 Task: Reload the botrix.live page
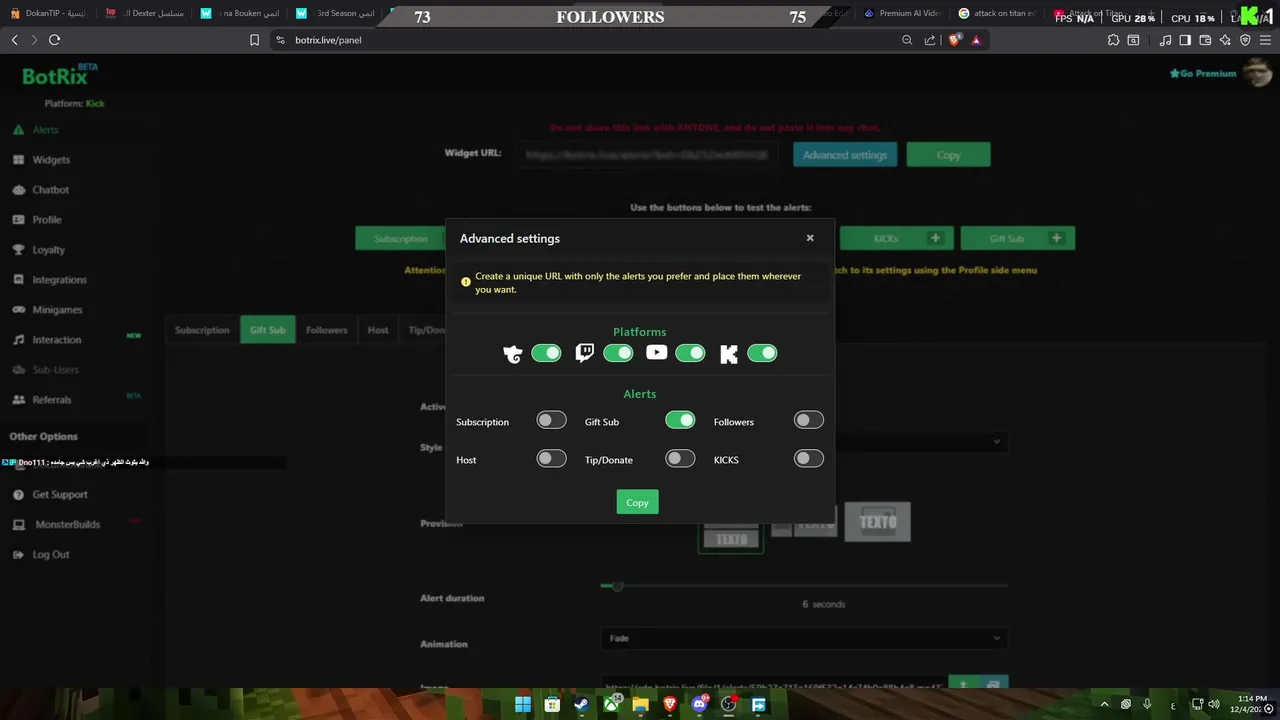click(54, 40)
